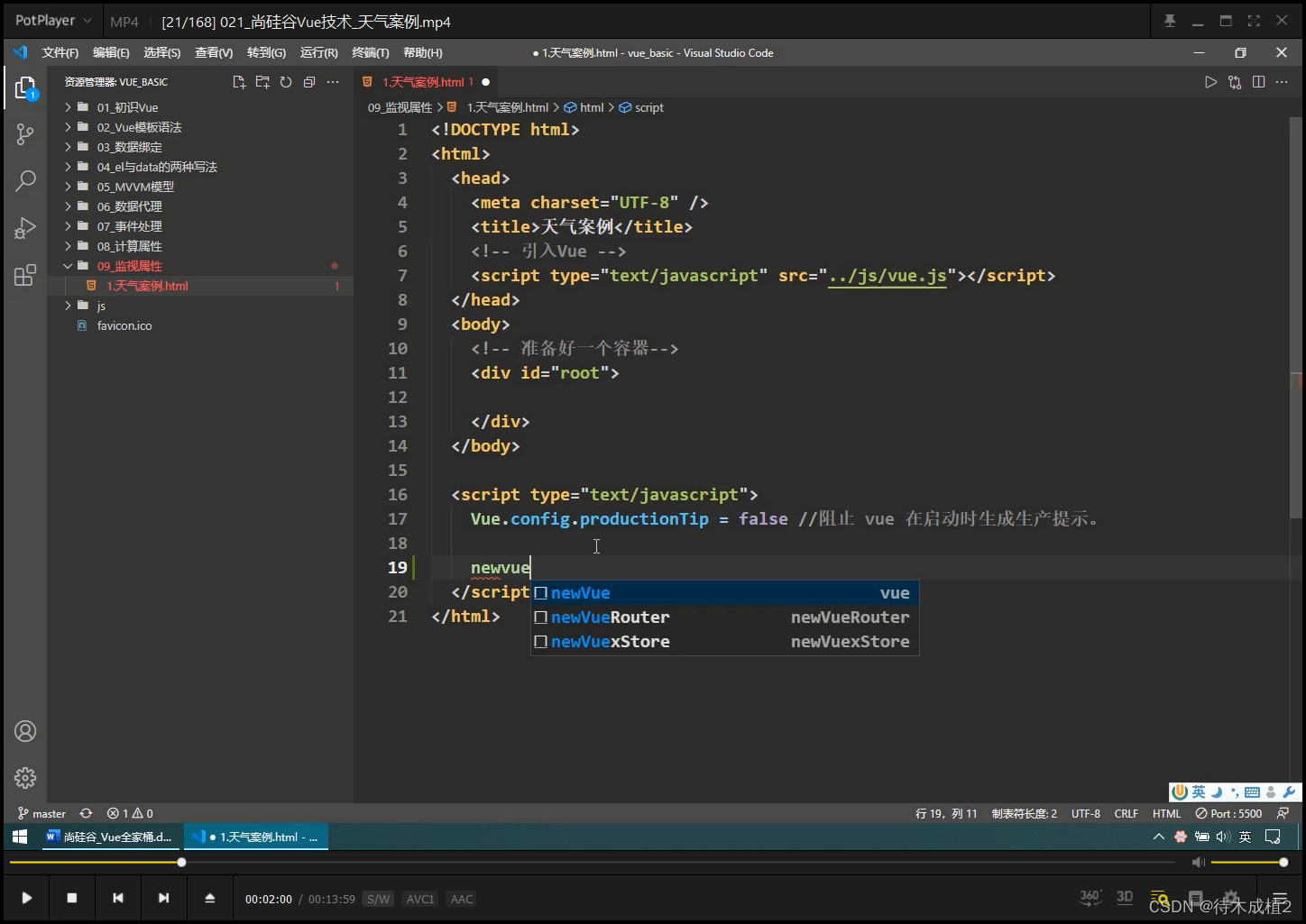Select newVuexStore autocomplete suggestion
The height and width of the screenshot is (924, 1306).
(725, 642)
